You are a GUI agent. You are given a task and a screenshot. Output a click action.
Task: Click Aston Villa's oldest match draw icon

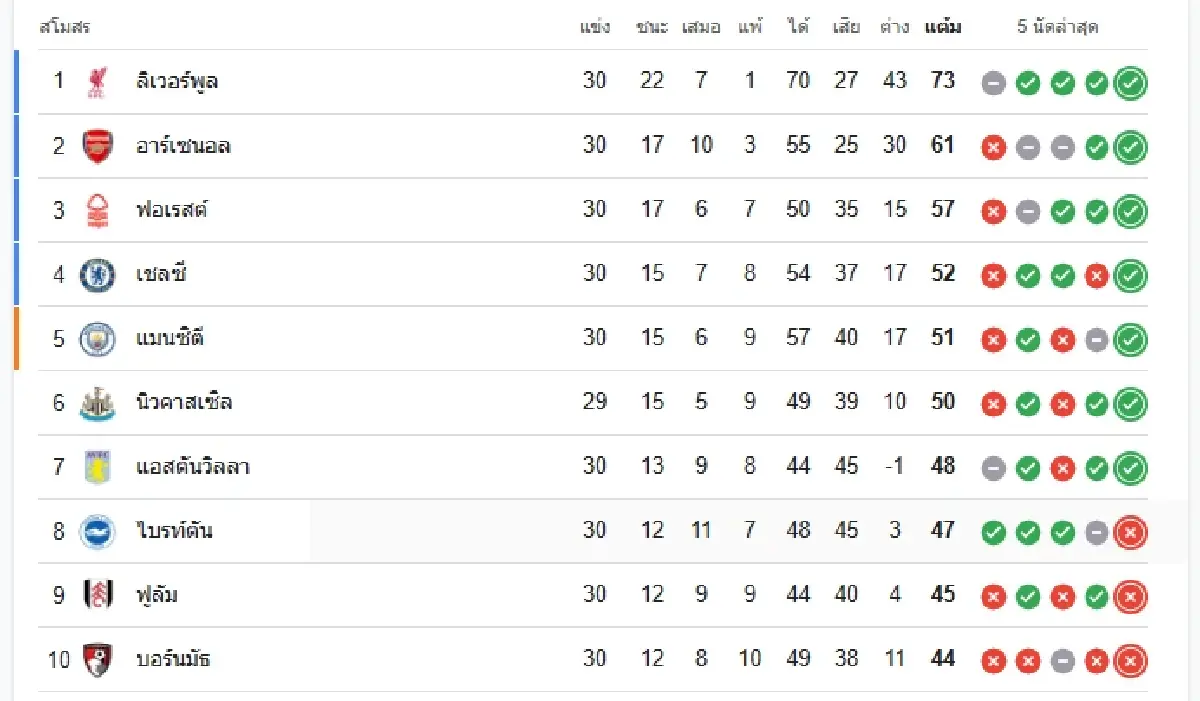point(993,469)
